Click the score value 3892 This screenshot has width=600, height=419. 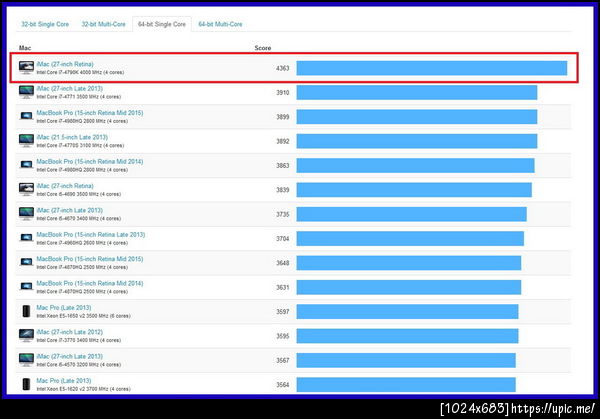(x=283, y=141)
